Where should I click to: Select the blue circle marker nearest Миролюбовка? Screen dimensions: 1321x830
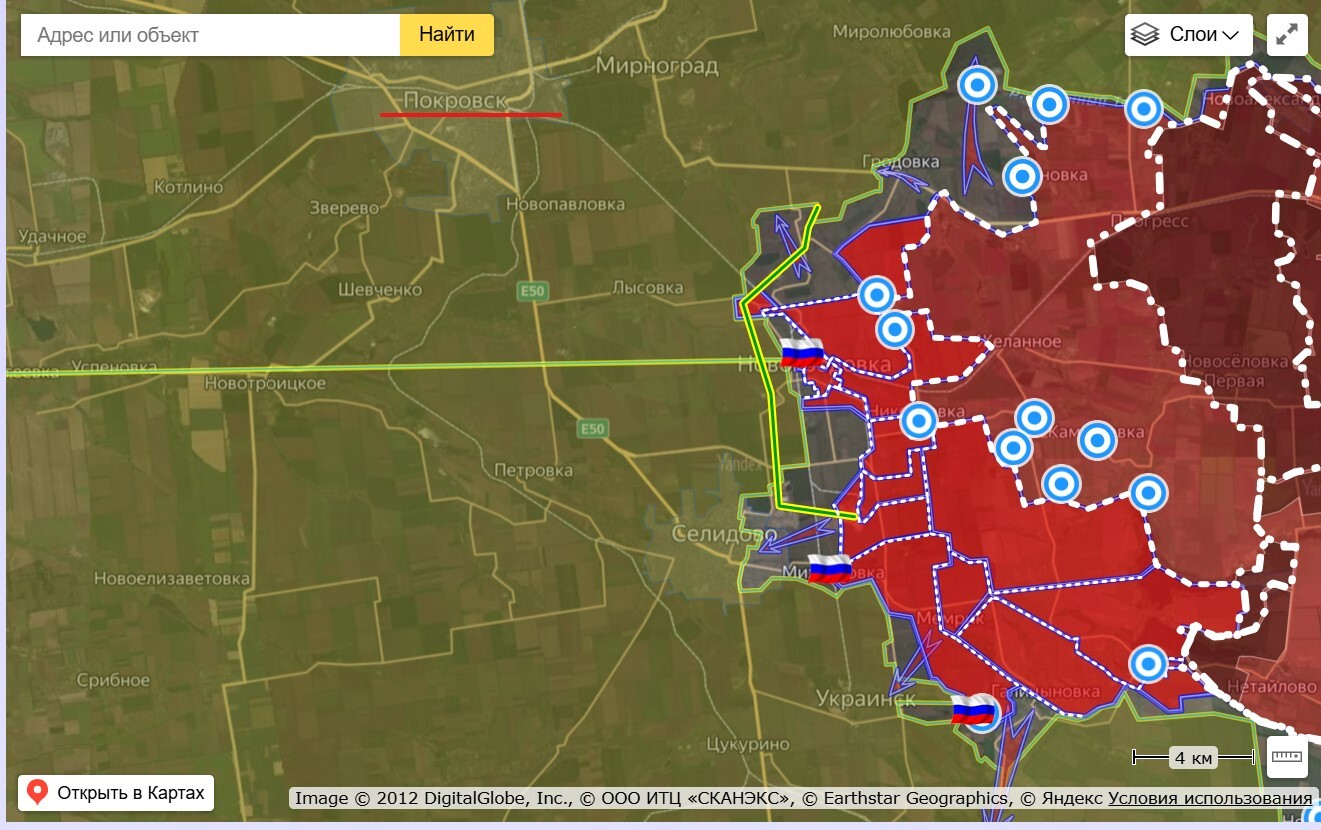tap(977, 85)
